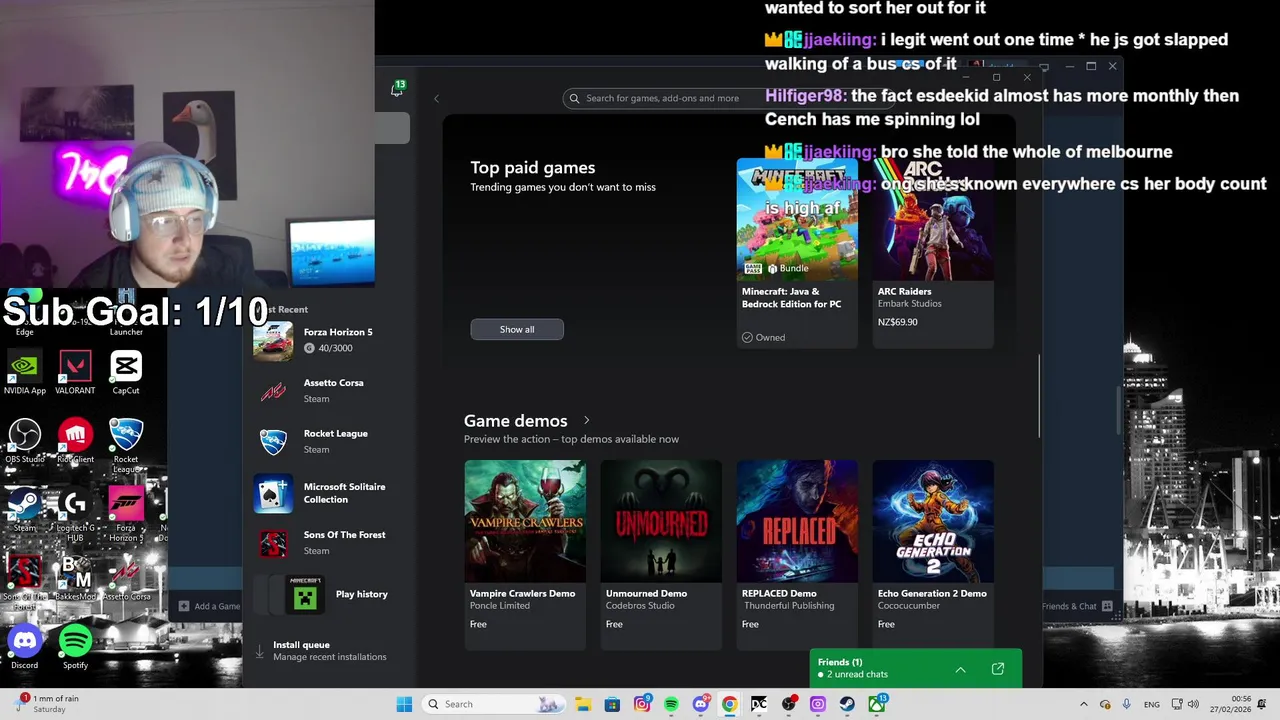Open REPLACED Demo cover art
The height and width of the screenshot is (720, 1280).
797,520
